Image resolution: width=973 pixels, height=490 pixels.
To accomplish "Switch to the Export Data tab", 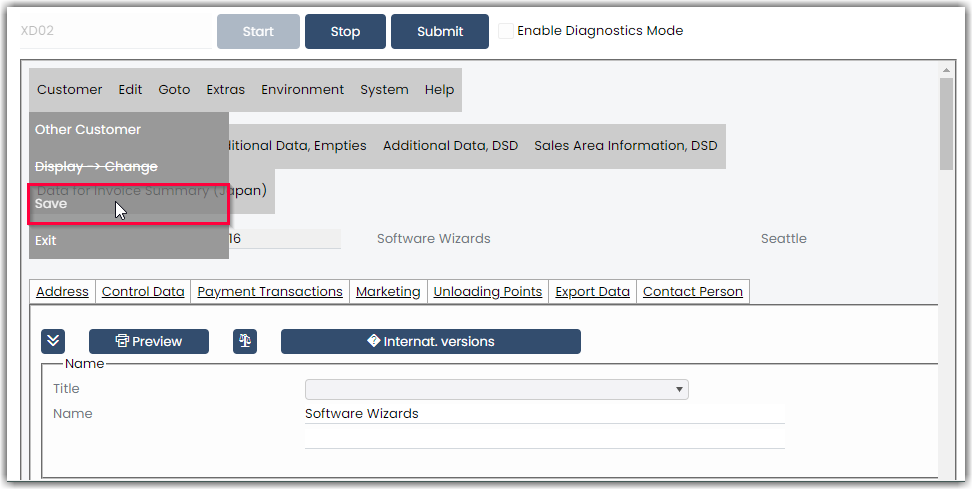I will [593, 292].
